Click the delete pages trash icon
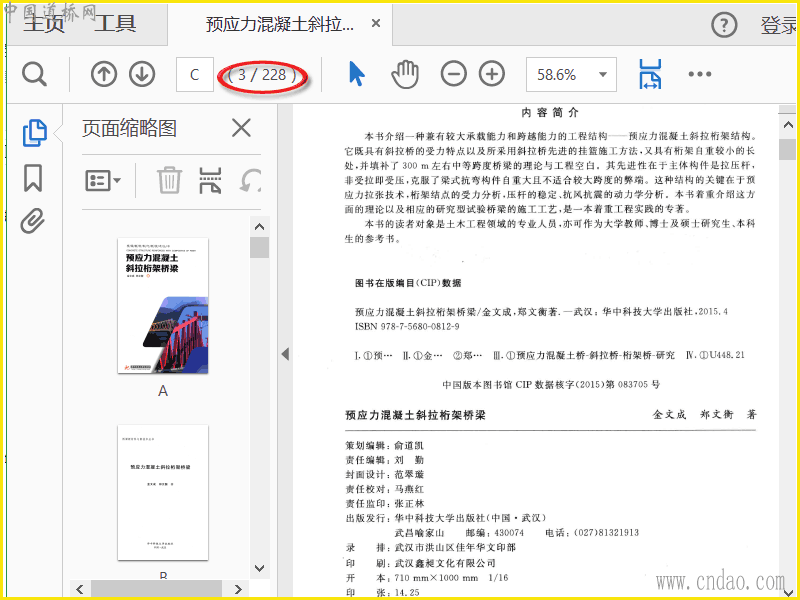800x600 pixels. click(169, 180)
